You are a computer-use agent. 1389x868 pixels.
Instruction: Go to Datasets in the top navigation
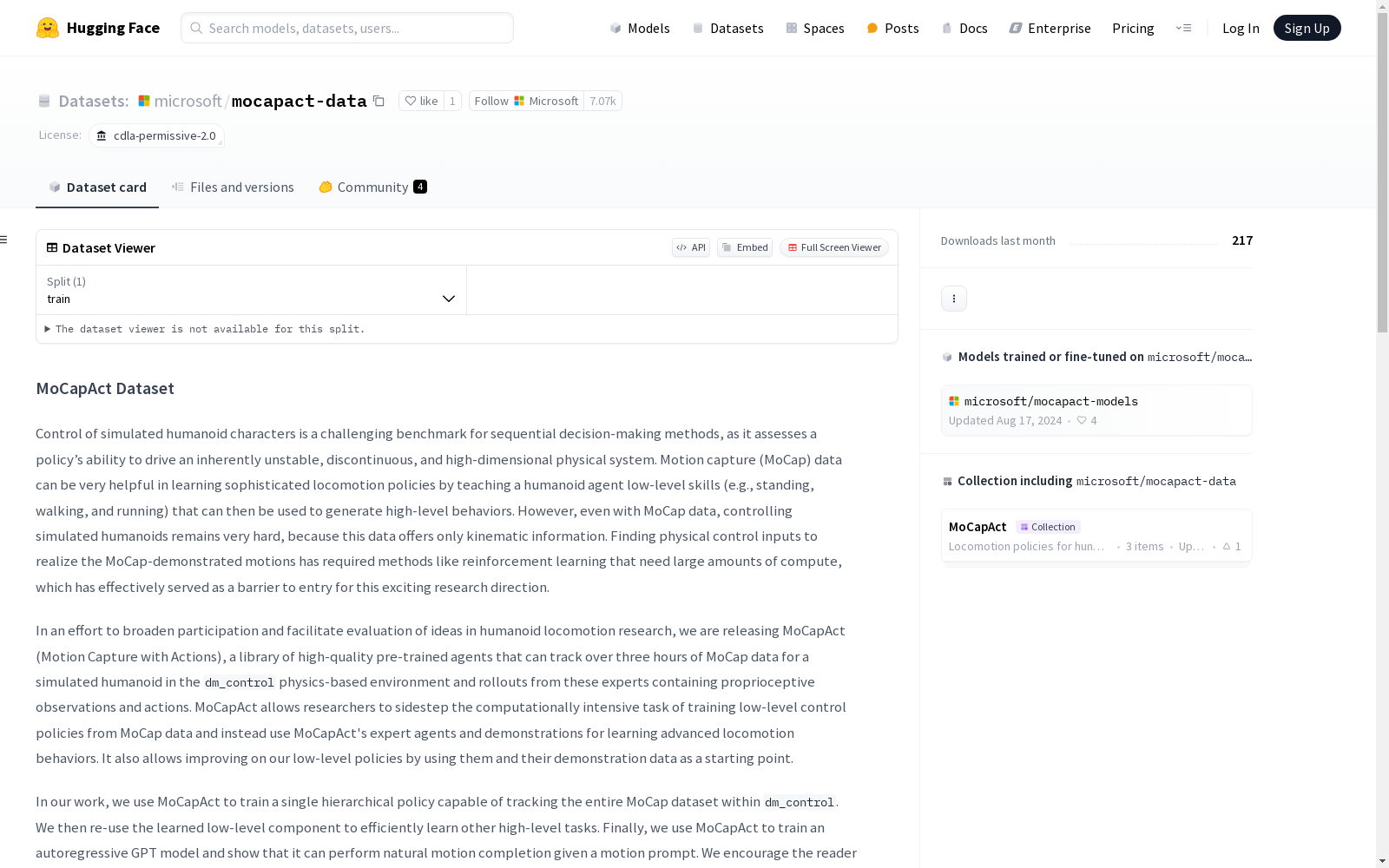tap(727, 28)
